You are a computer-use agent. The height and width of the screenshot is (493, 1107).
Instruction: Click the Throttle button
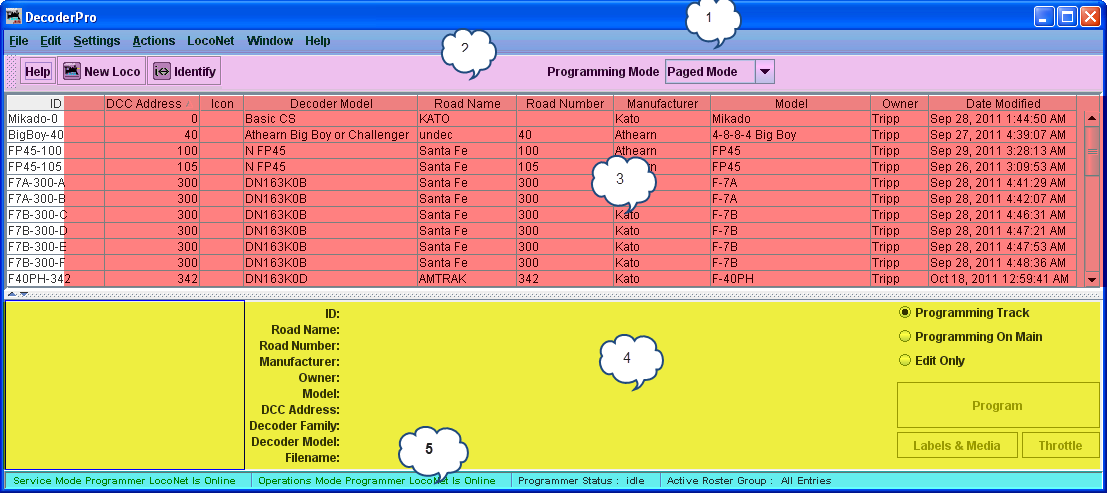[x=1060, y=446]
